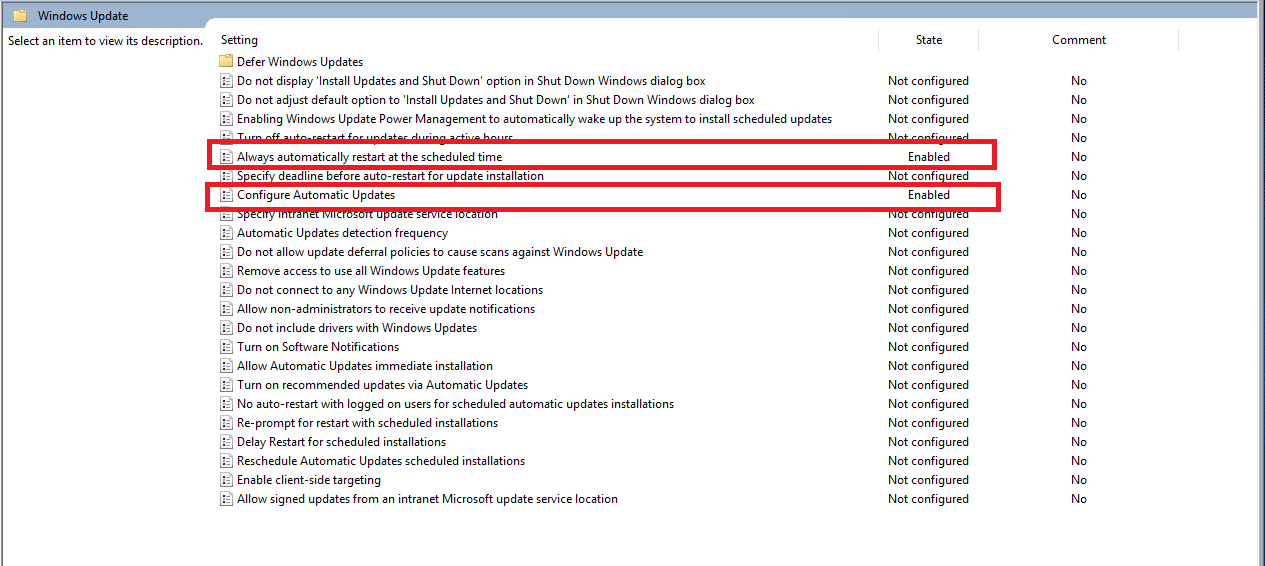Click policy icon beside Delay Restart for scheduled installations

point(226,442)
